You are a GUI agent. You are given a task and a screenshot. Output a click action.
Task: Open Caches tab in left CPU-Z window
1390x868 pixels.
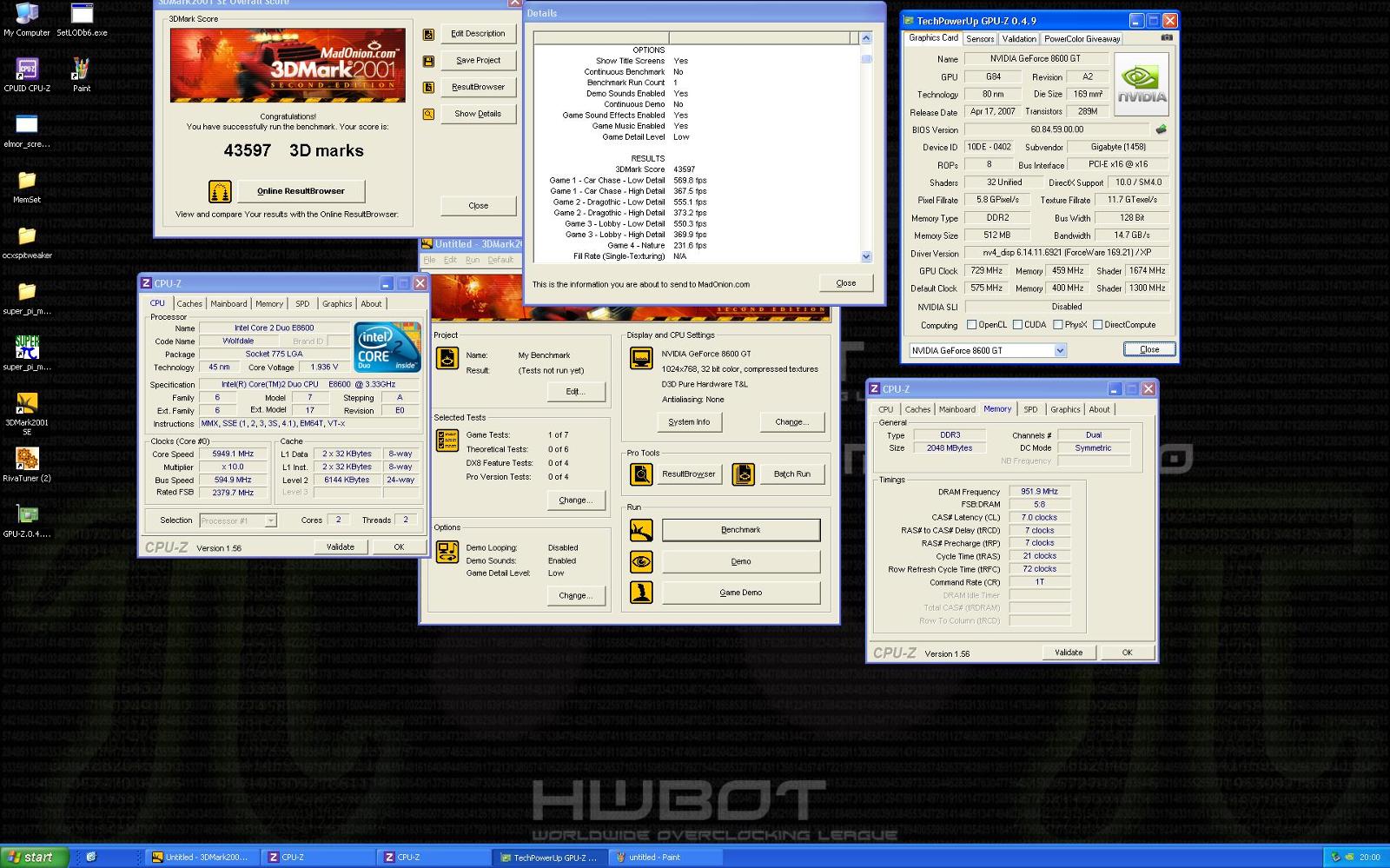tap(189, 304)
